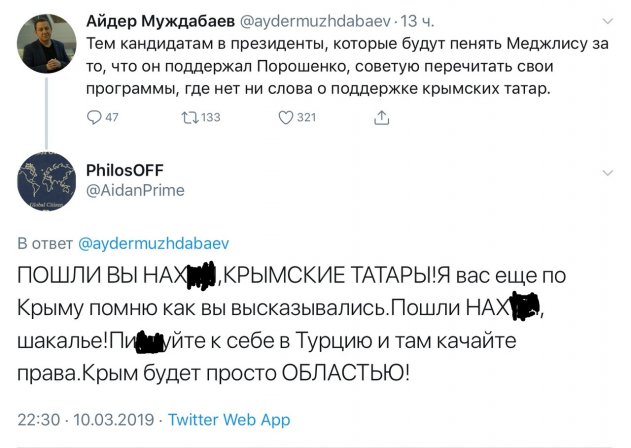Click the 133 retweets count number

pos(210,118)
